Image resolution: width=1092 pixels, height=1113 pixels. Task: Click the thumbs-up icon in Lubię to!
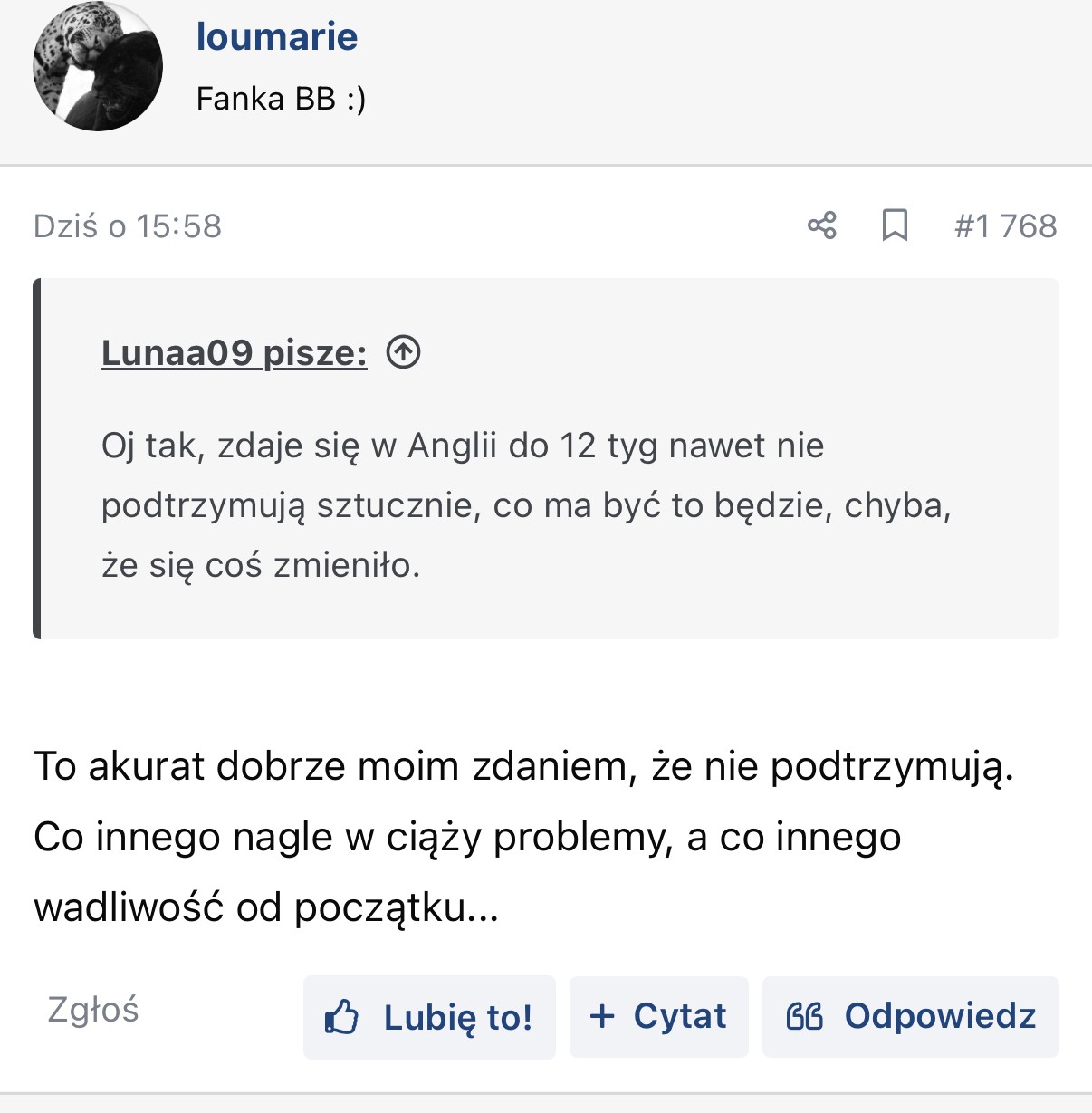point(341,1017)
